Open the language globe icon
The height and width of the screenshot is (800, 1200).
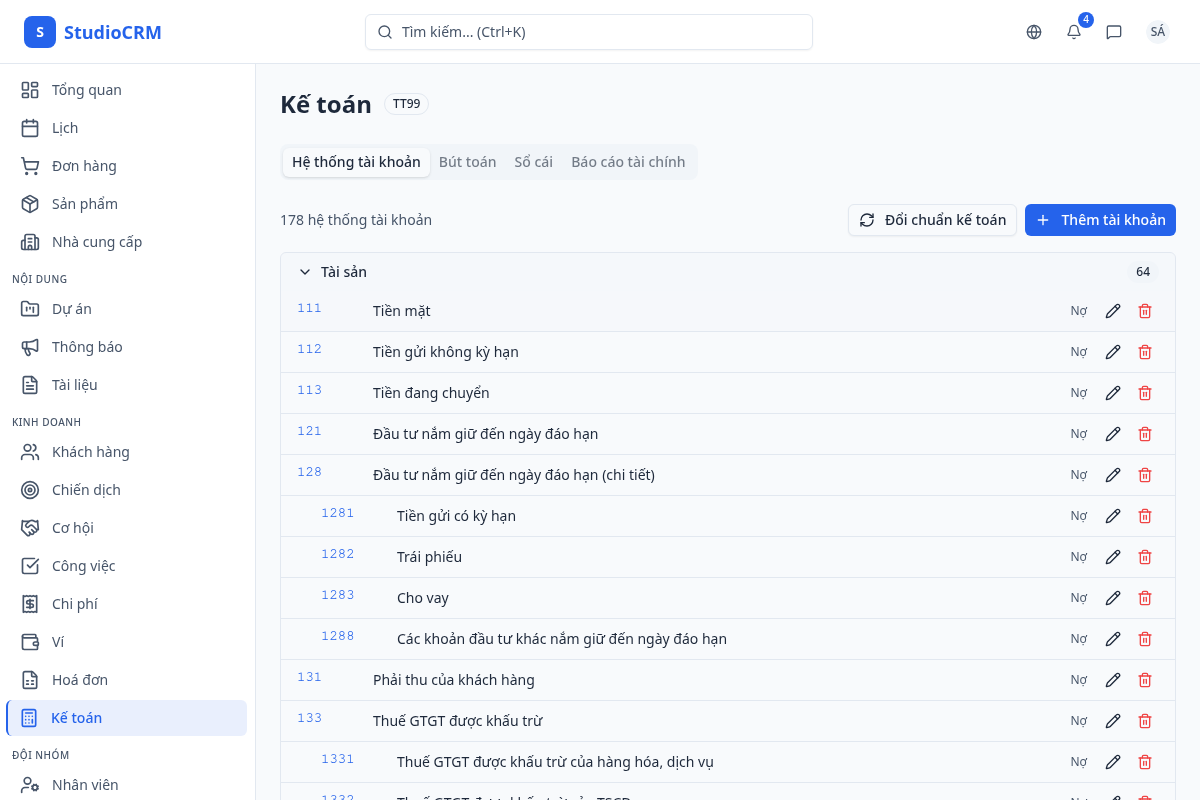(1034, 32)
